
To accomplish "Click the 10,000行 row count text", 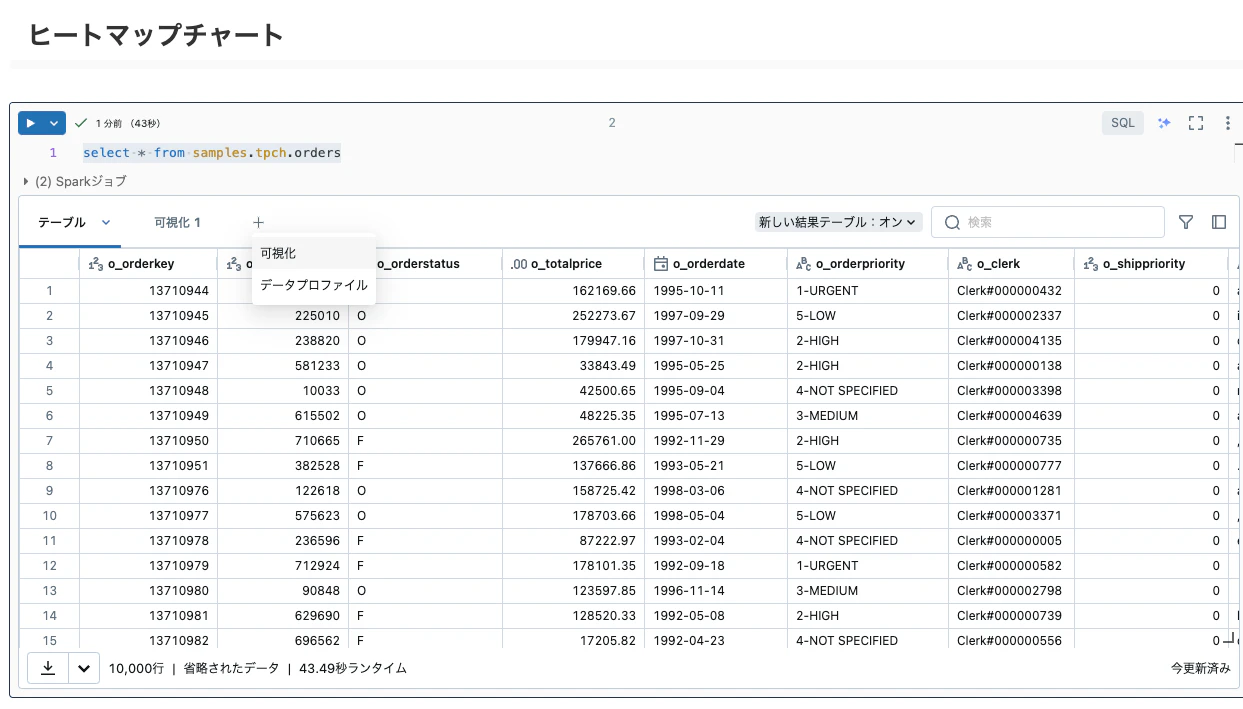I will click(x=136, y=668).
